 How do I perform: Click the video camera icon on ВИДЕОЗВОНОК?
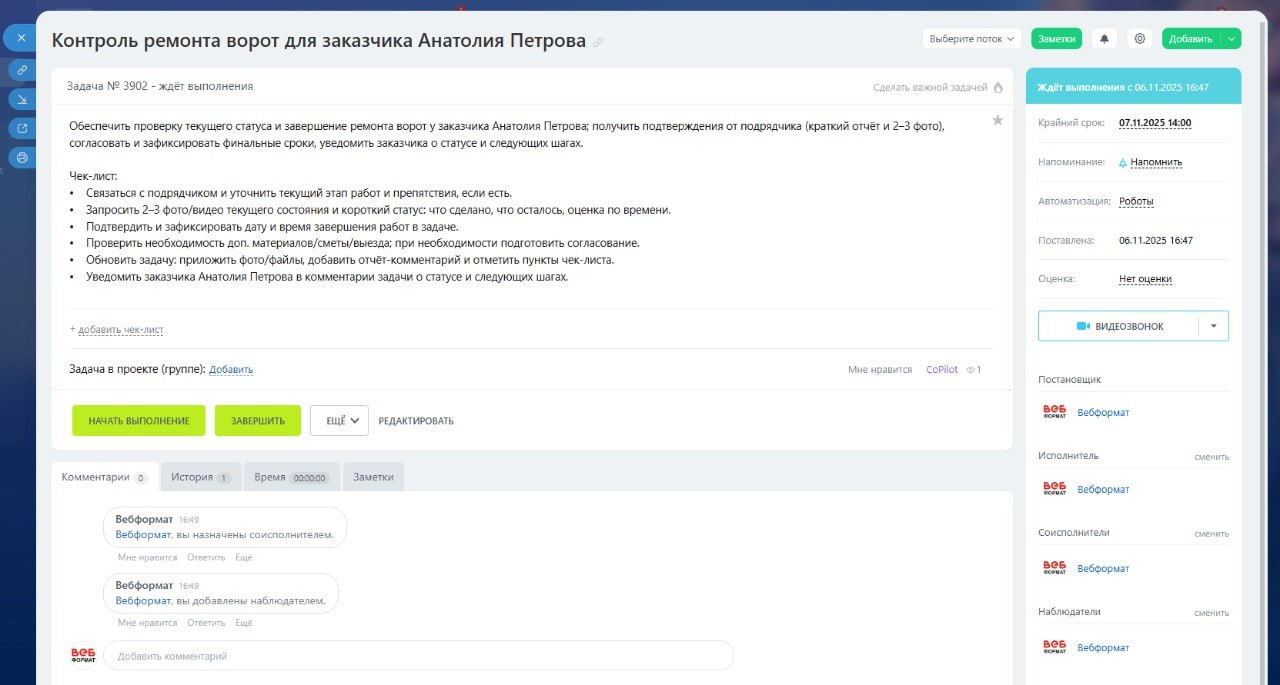[x=1081, y=326]
